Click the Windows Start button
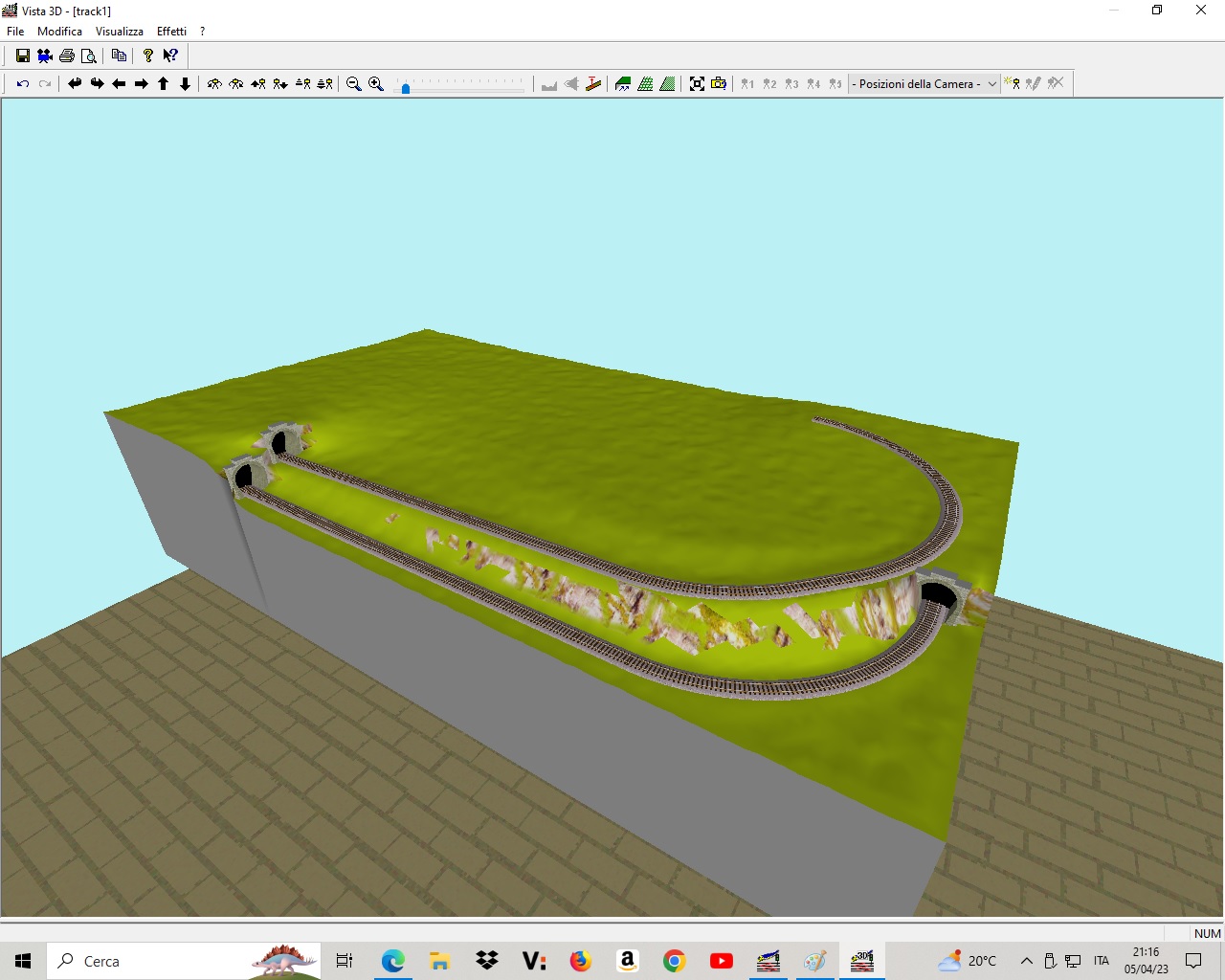This screenshot has width=1225, height=980. tap(23, 961)
